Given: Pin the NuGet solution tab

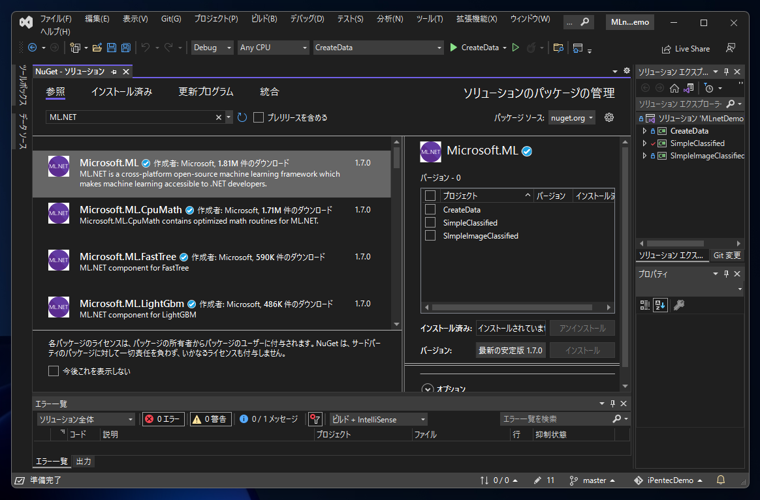Looking at the screenshot, I should coord(114,72).
